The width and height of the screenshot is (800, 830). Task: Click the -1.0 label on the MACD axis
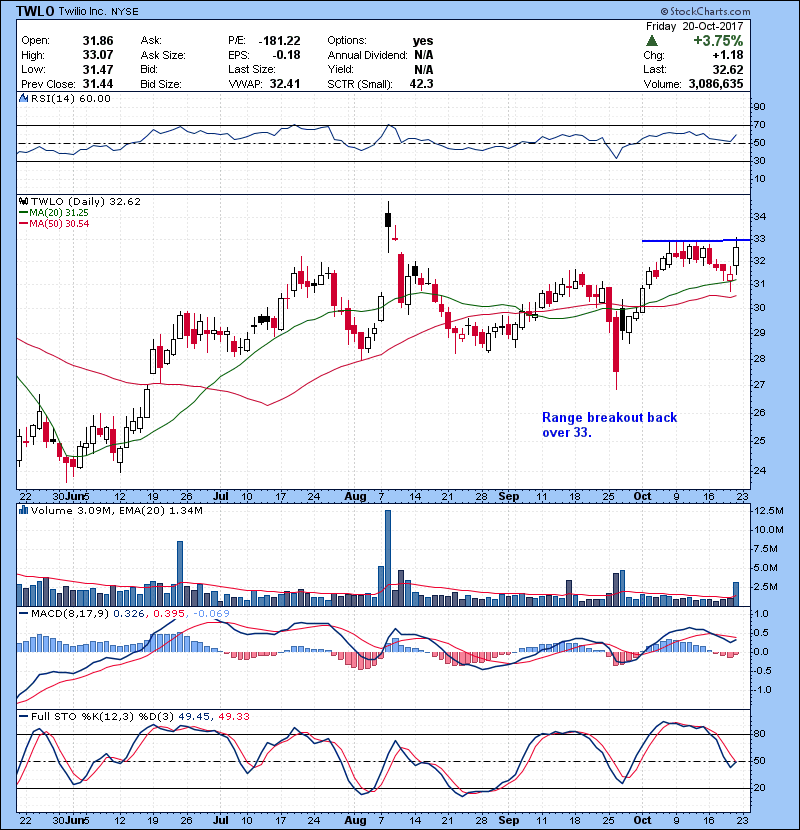point(761,690)
